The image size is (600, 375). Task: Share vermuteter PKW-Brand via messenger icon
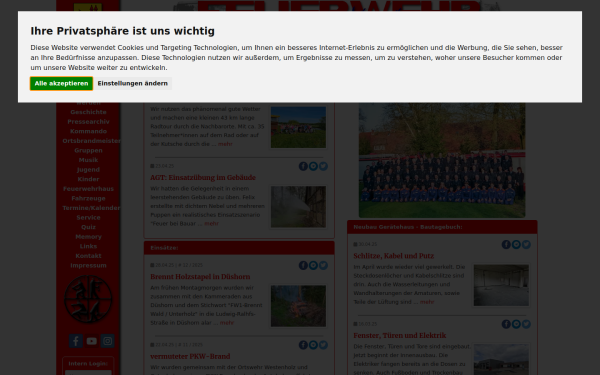click(313, 345)
